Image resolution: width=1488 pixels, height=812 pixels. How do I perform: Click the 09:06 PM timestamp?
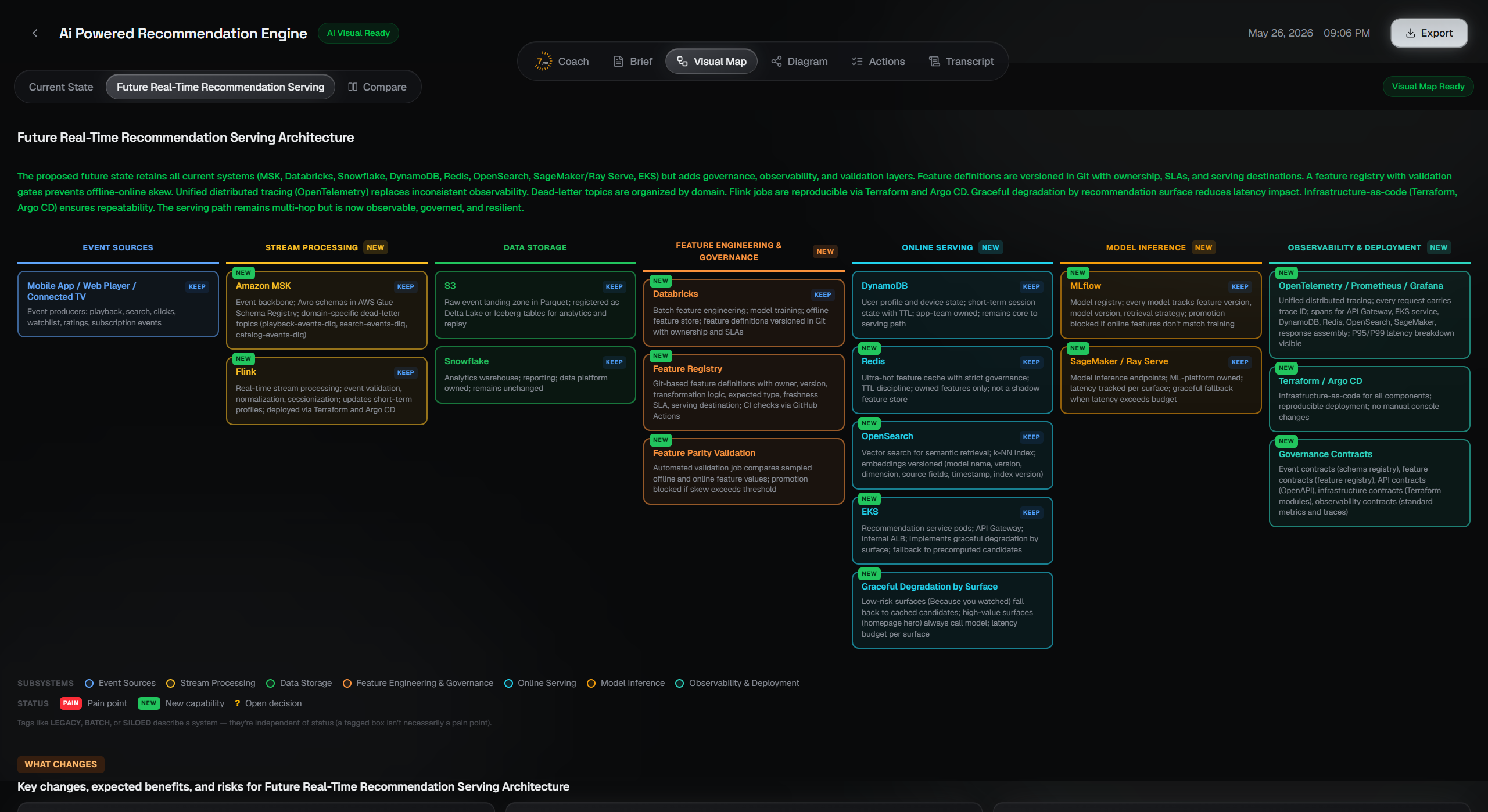point(1347,33)
